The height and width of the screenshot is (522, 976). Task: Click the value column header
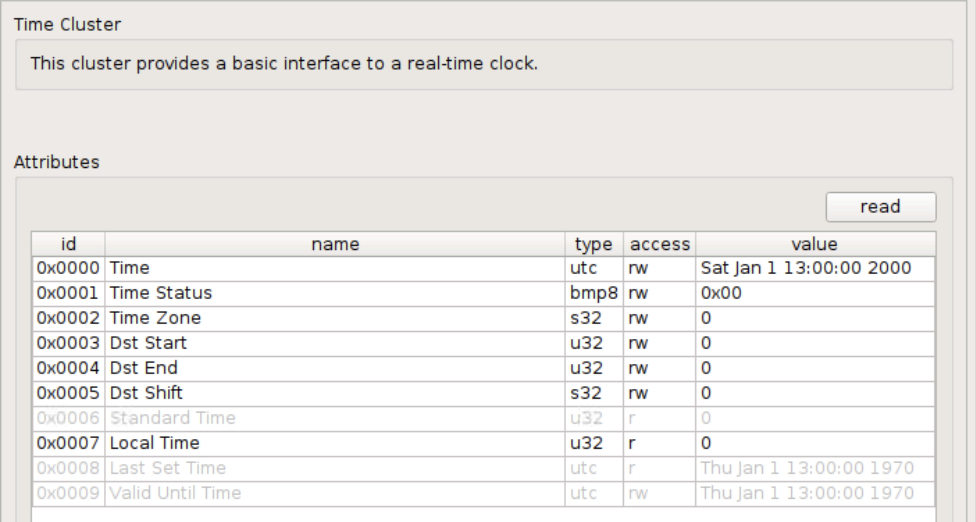click(815, 244)
